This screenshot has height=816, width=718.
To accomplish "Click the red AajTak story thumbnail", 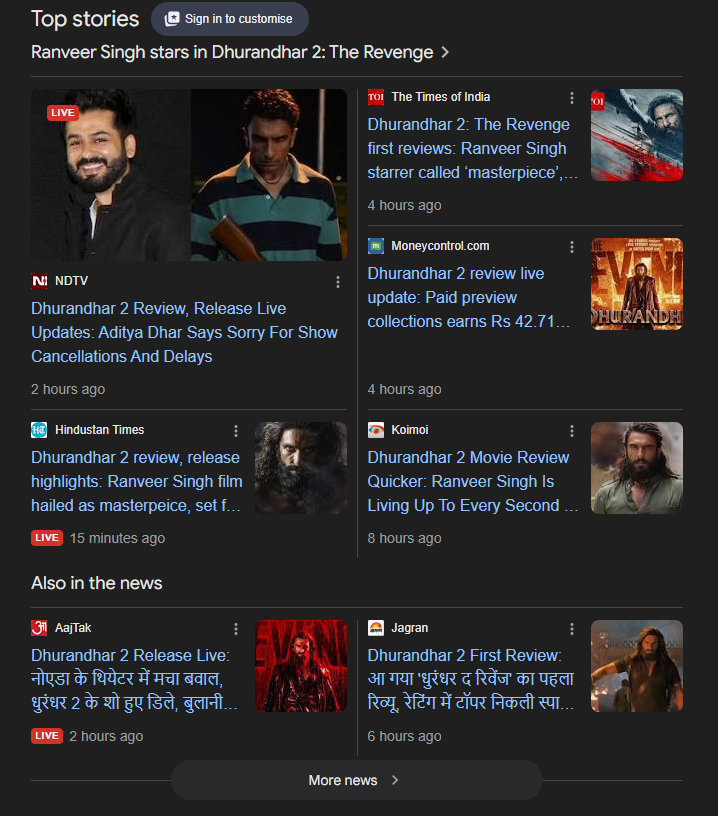I will tap(301, 666).
